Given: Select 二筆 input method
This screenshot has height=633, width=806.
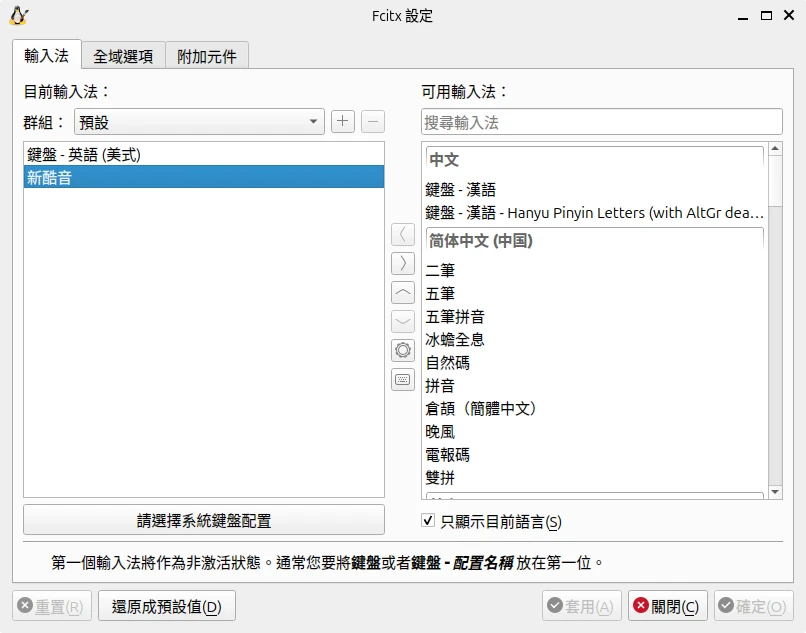Looking at the screenshot, I should [595, 270].
